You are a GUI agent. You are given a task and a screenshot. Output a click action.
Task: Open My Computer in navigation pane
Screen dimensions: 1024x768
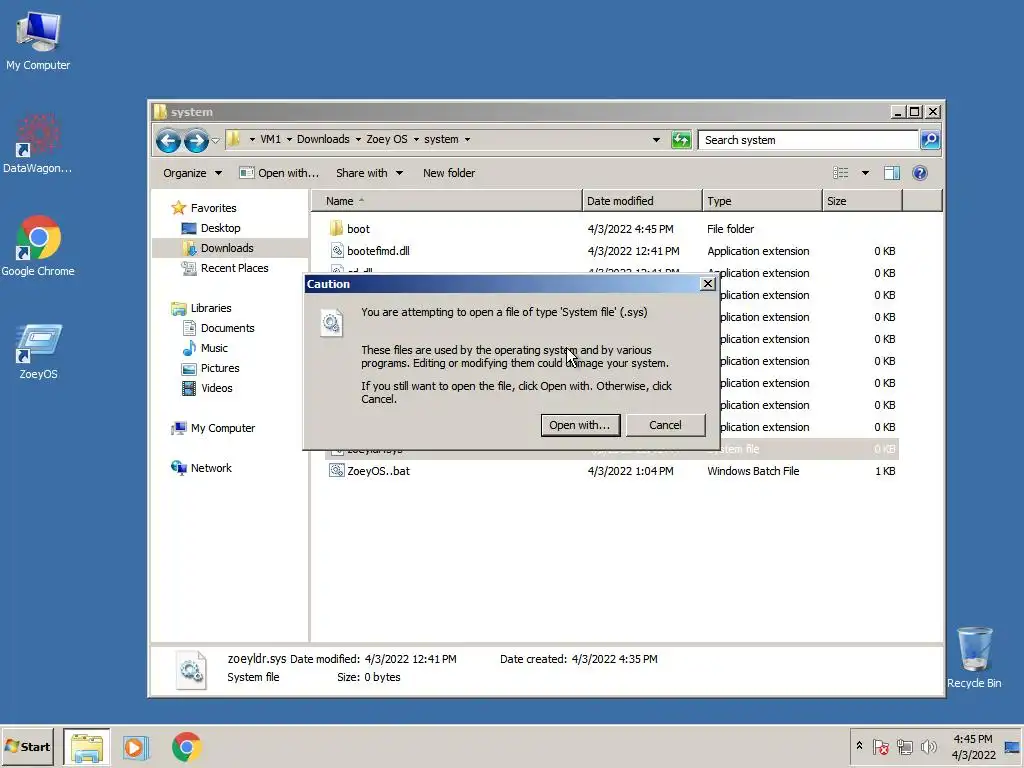click(213, 428)
